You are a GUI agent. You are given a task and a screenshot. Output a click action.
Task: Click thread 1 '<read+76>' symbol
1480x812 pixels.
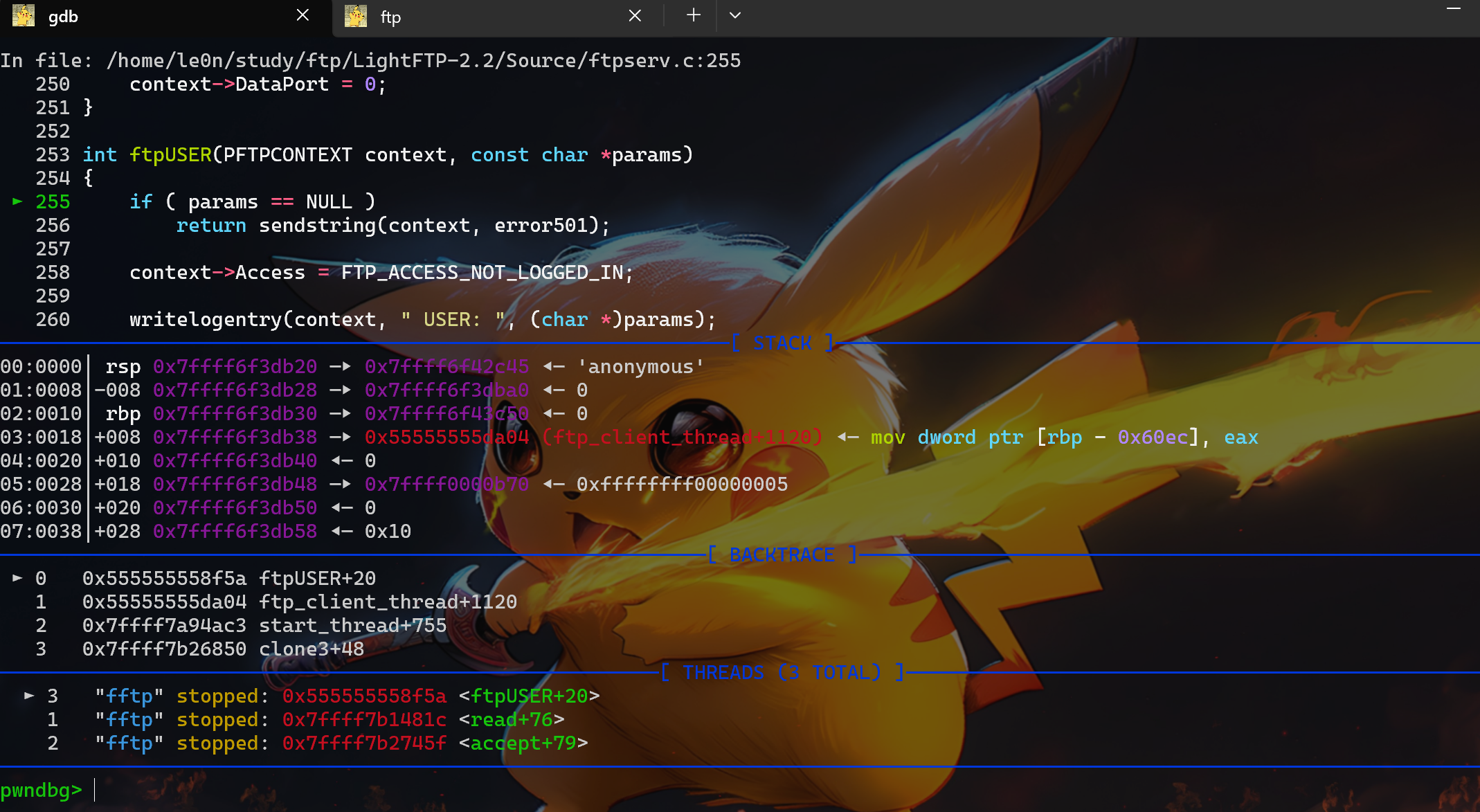[512, 720]
